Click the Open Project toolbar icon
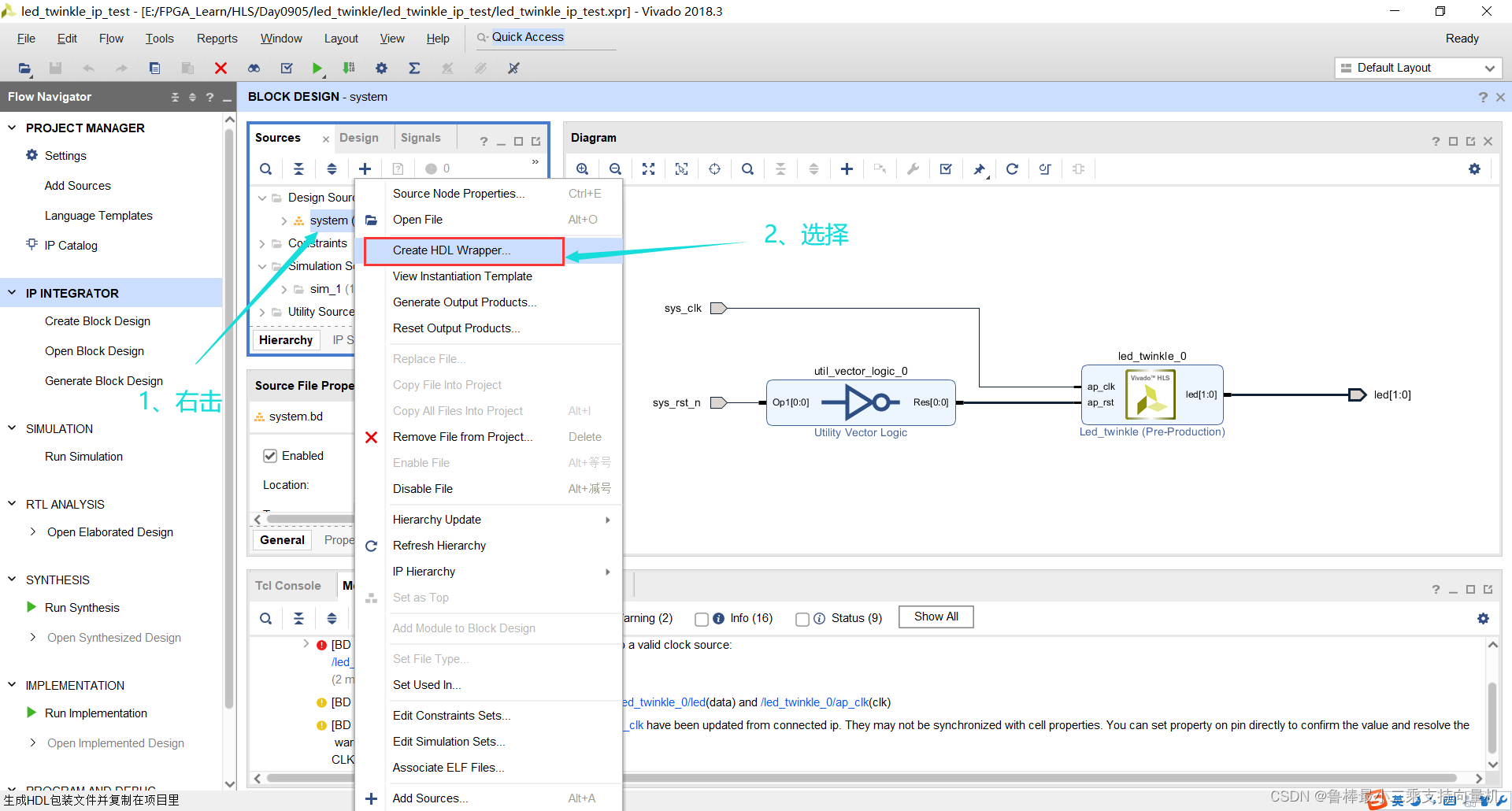Screen dimensions: 1512x811 click(24, 69)
